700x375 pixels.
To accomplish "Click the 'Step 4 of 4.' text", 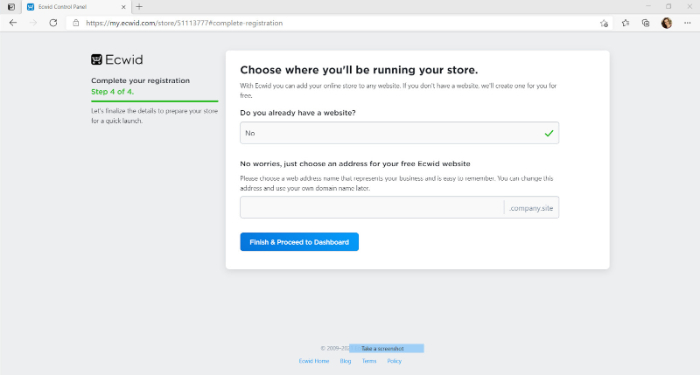I will (112, 92).
